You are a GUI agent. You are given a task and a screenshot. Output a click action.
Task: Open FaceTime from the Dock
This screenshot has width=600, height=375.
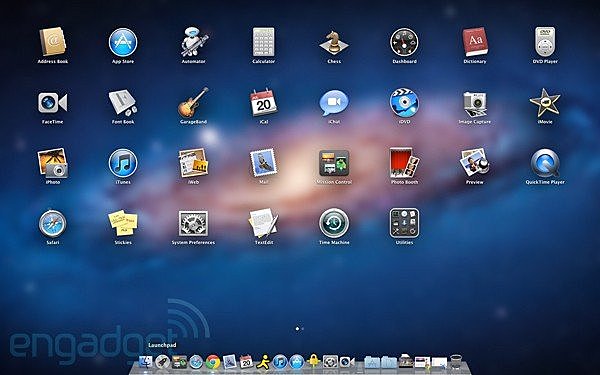pos(347,362)
